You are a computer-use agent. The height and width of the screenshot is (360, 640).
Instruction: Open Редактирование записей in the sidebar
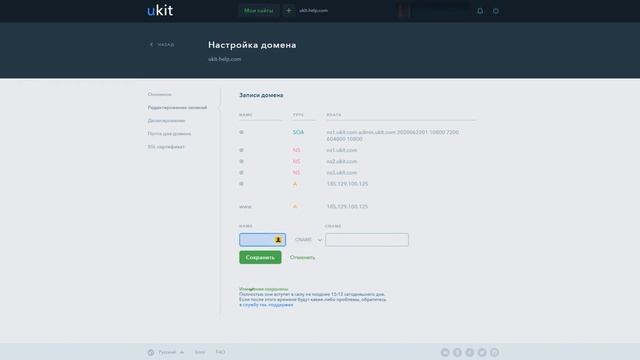click(x=177, y=107)
